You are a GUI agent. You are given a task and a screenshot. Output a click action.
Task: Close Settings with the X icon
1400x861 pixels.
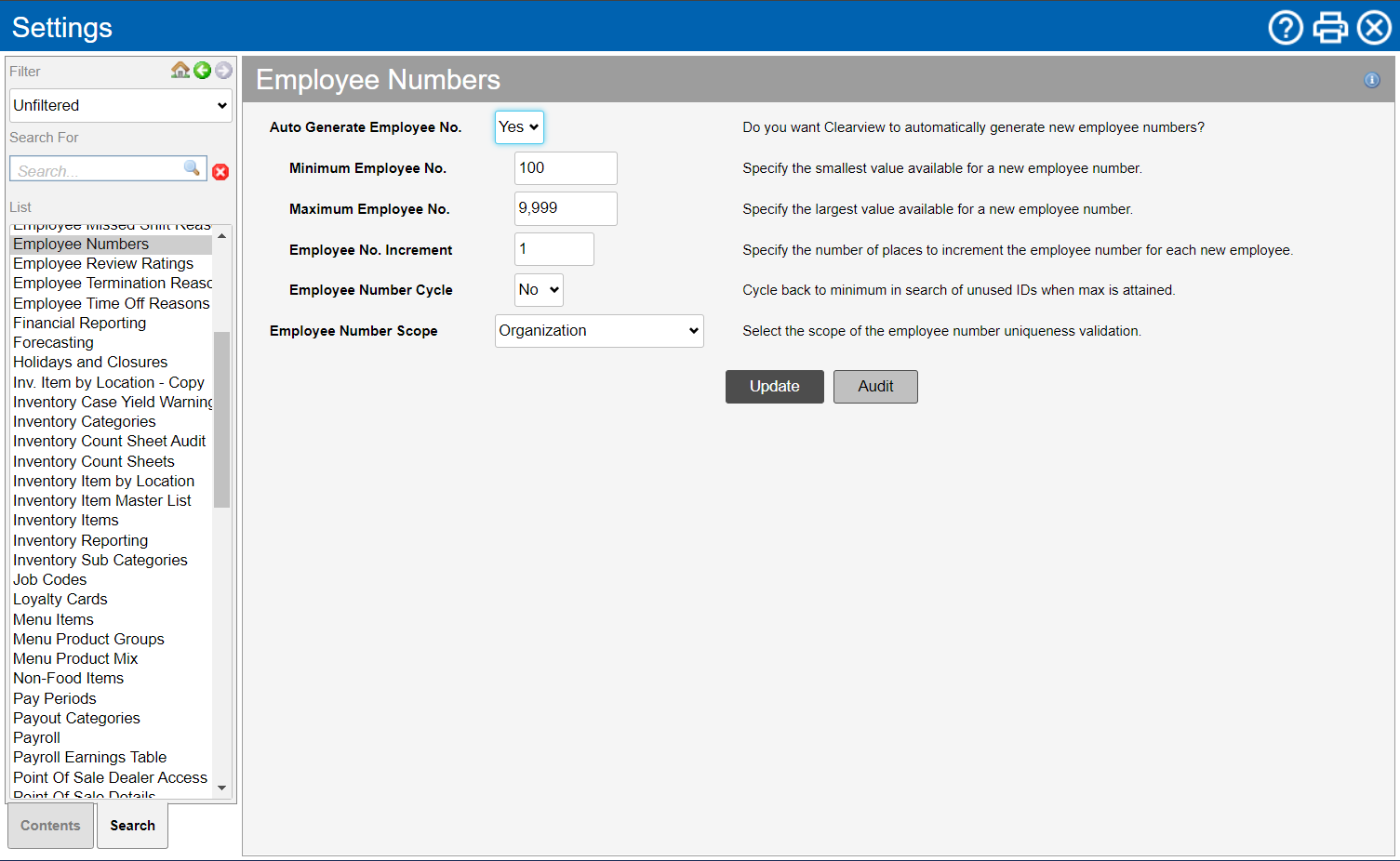pos(1374,28)
